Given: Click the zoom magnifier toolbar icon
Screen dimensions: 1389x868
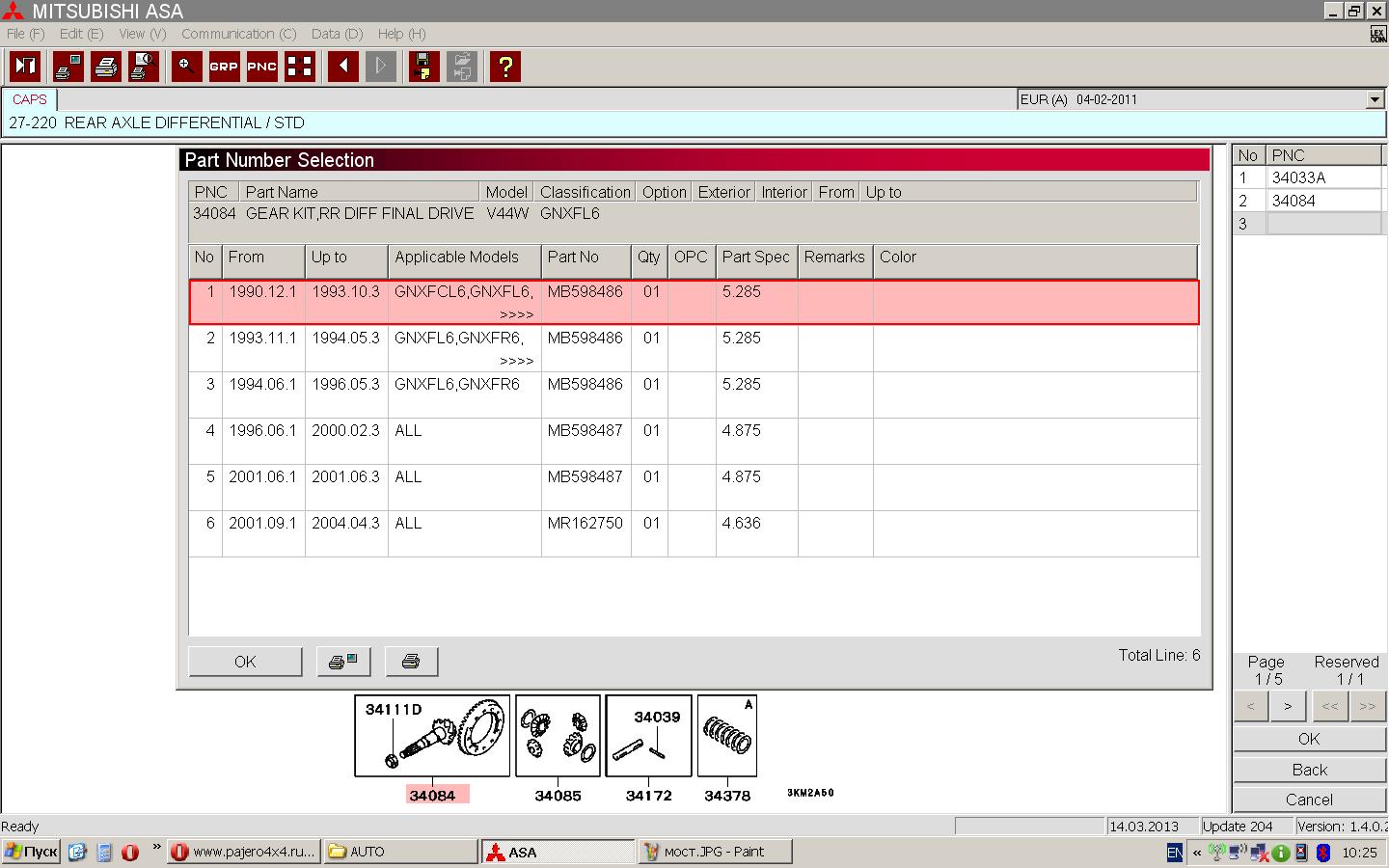Looking at the screenshot, I should click(x=186, y=67).
